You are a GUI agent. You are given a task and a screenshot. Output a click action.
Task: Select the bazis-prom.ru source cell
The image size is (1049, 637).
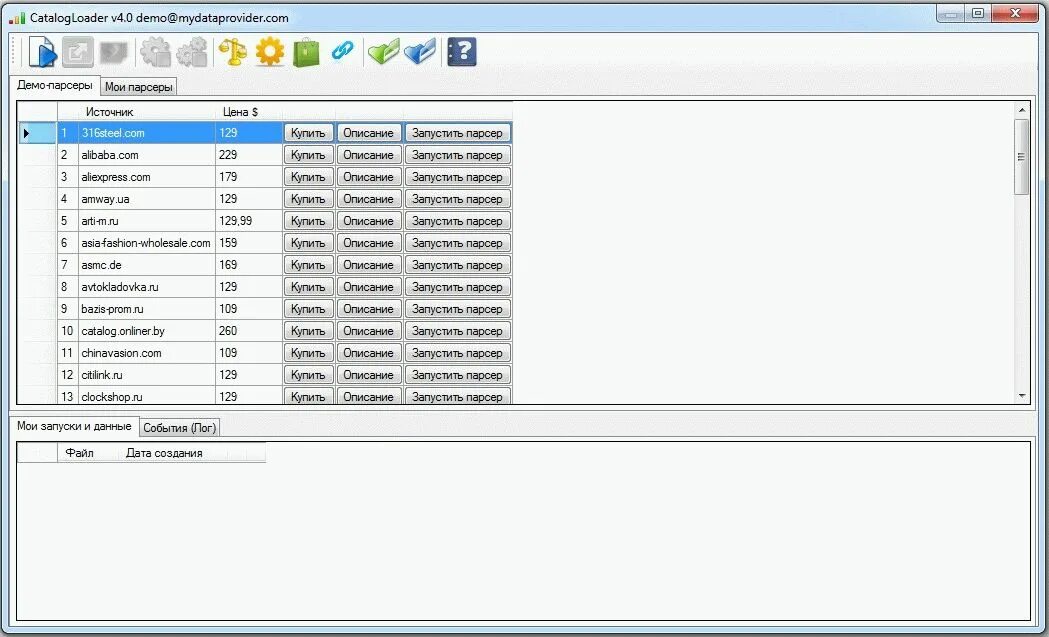147,309
